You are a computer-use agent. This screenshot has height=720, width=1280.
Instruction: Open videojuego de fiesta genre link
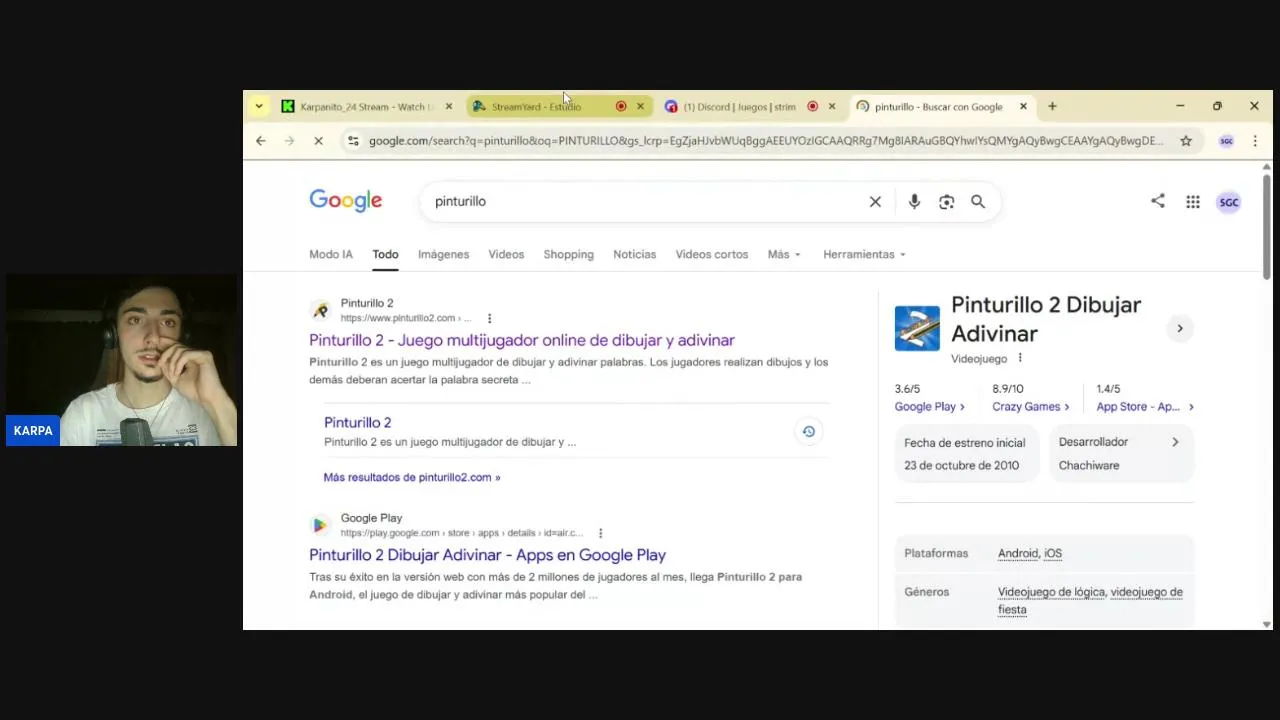1090,601
